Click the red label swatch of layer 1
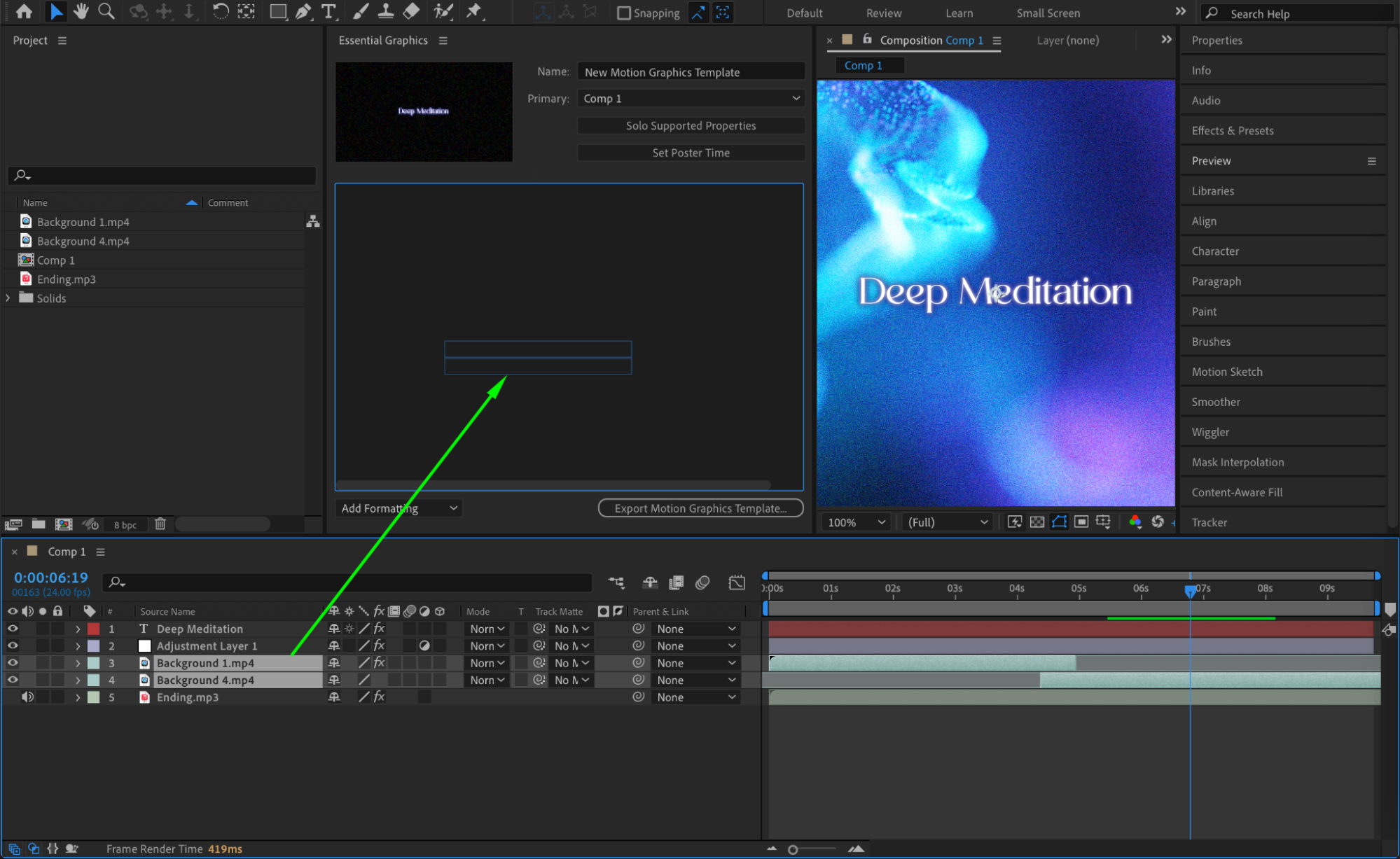This screenshot has height=859, width=1400. click(93, 629)
